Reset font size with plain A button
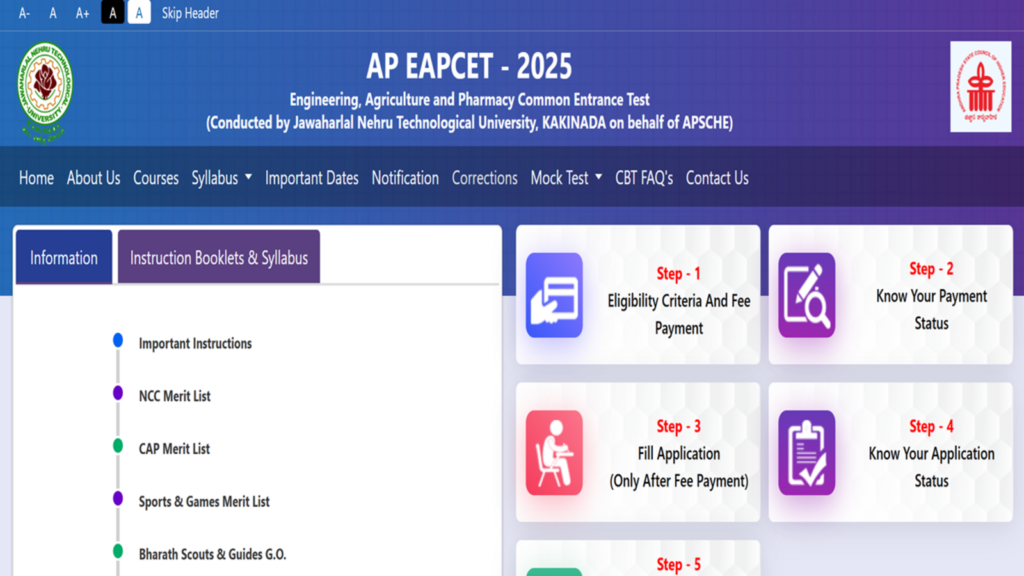The image size is (1024, 576). (53, 13)
